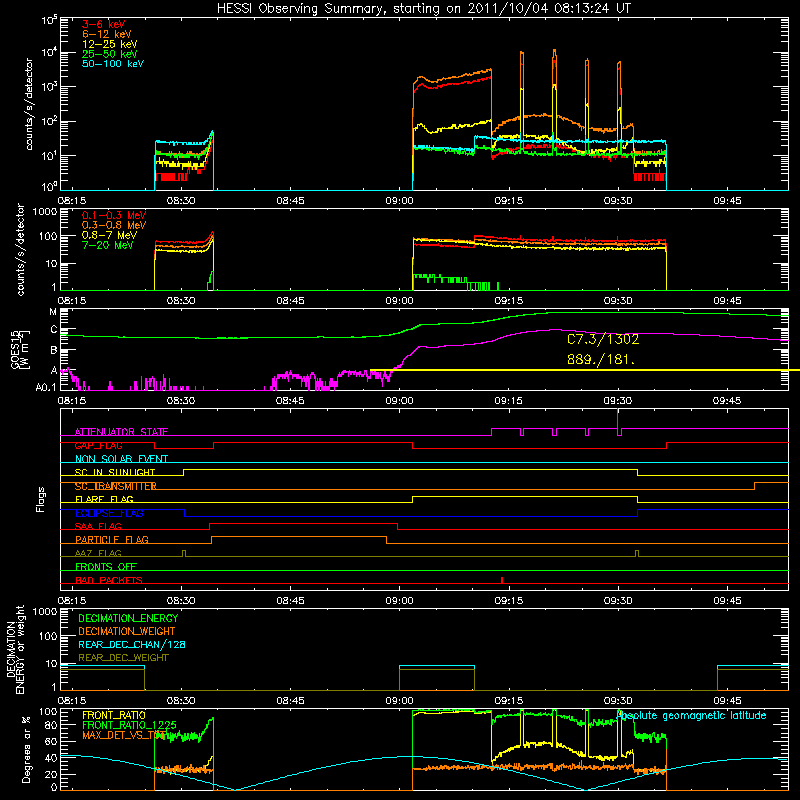The image size is (800, 800).
Task: Click the 0.1-0.3 MeV legend entry
Action: click(x=114, y=215)
